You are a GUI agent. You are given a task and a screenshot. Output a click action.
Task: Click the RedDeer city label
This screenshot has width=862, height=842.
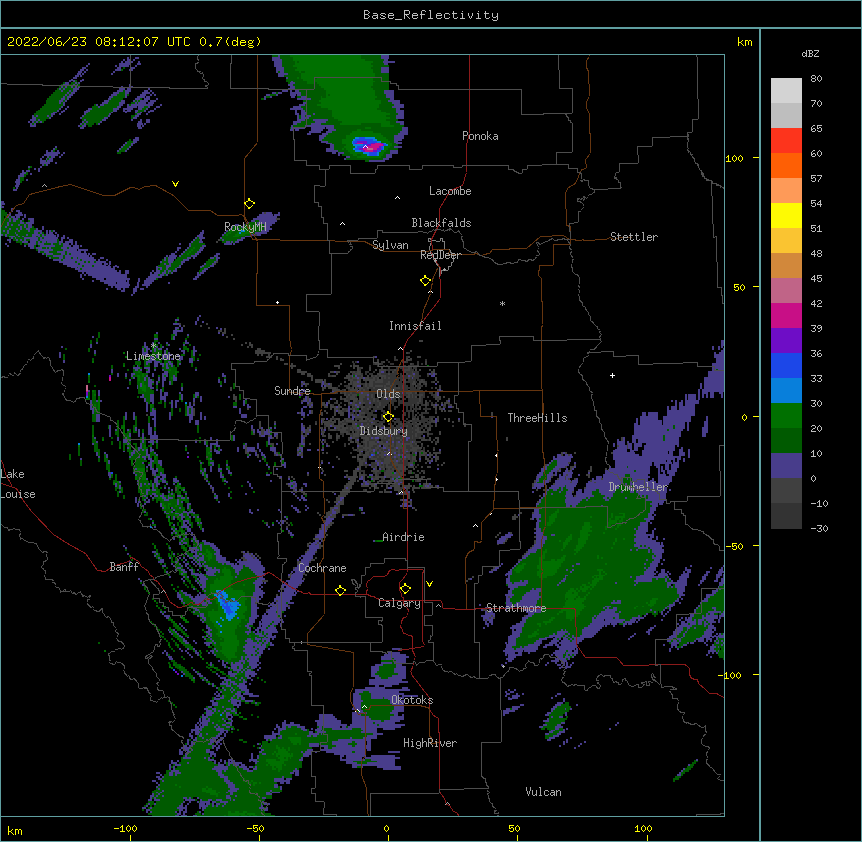[x=440, y=255]
